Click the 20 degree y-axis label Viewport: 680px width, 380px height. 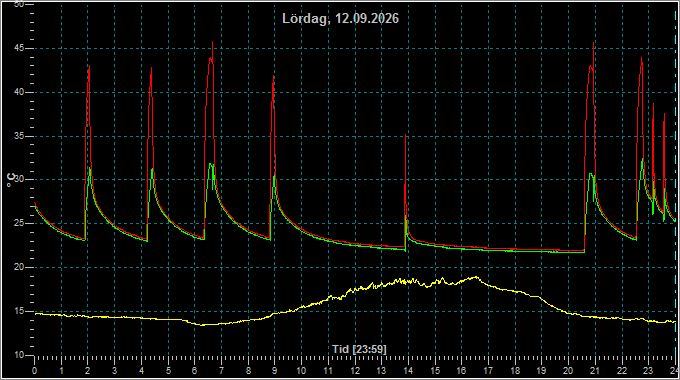[19, 268]
